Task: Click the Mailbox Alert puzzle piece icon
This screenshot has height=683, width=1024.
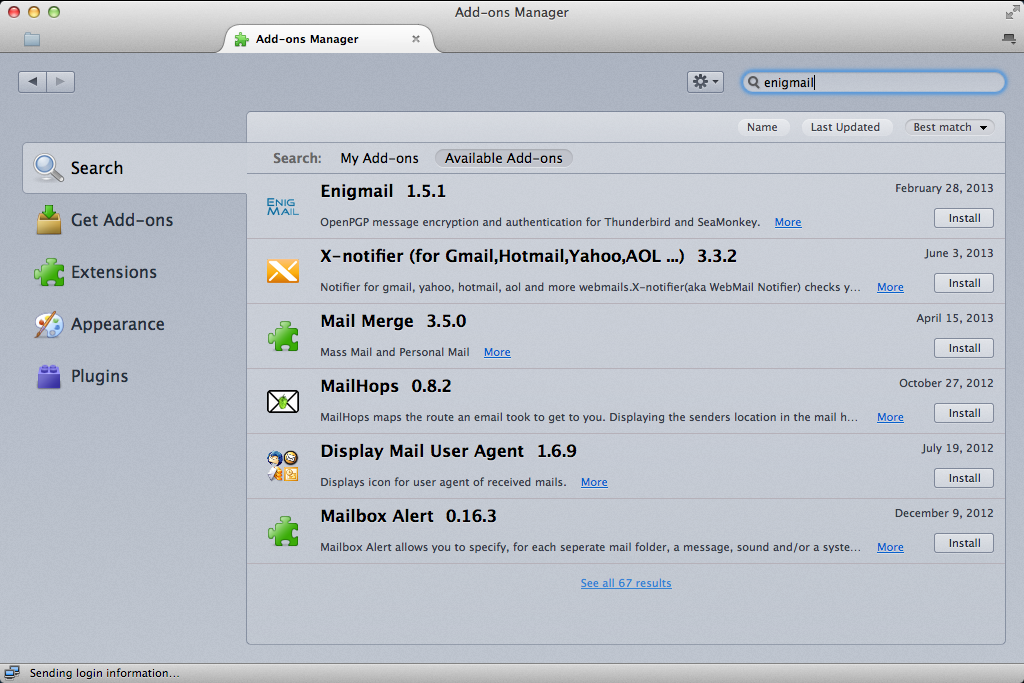Action: point(283,531)
